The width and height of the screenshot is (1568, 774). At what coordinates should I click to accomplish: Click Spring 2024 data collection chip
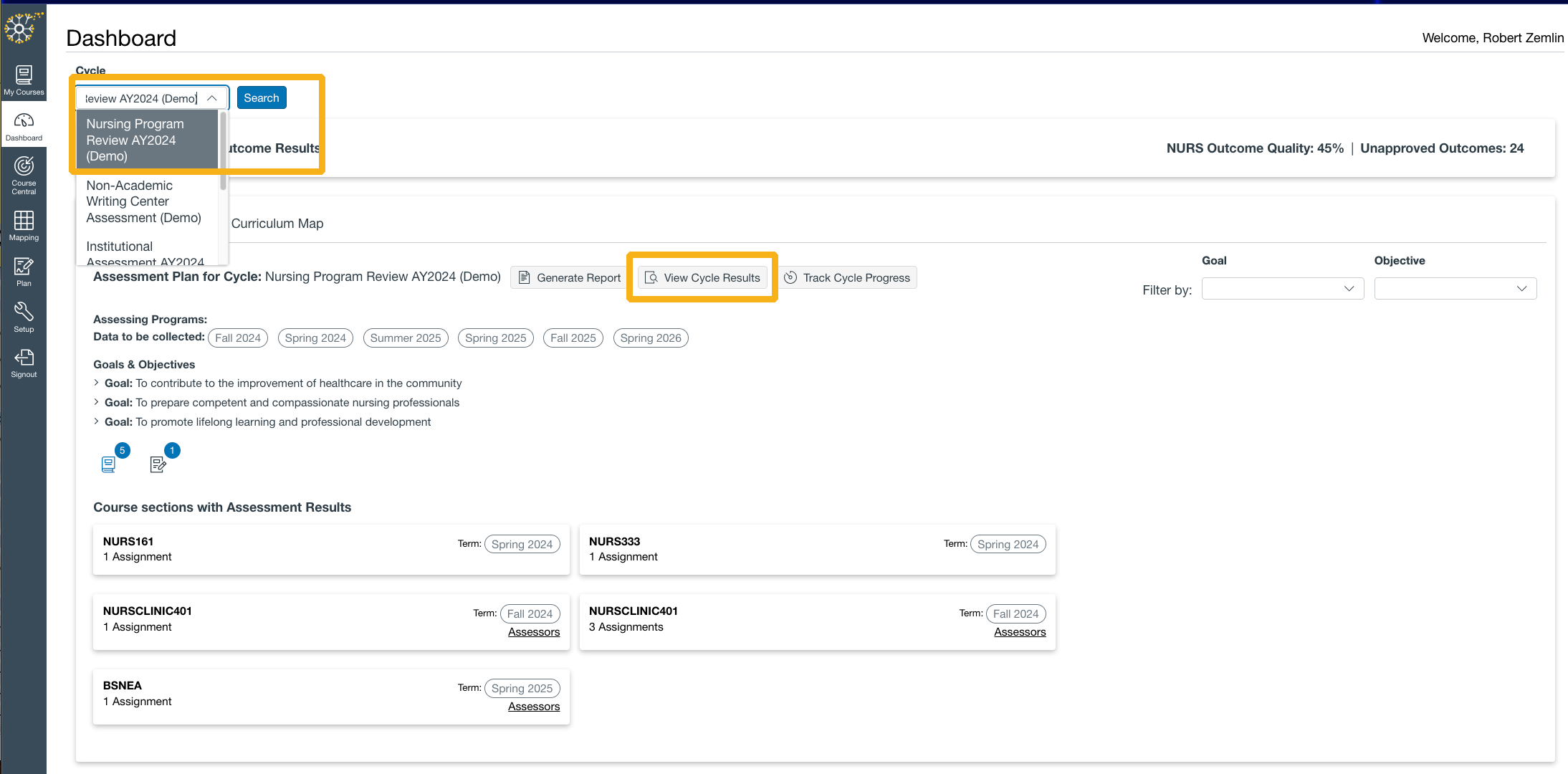tap(315, 338)
